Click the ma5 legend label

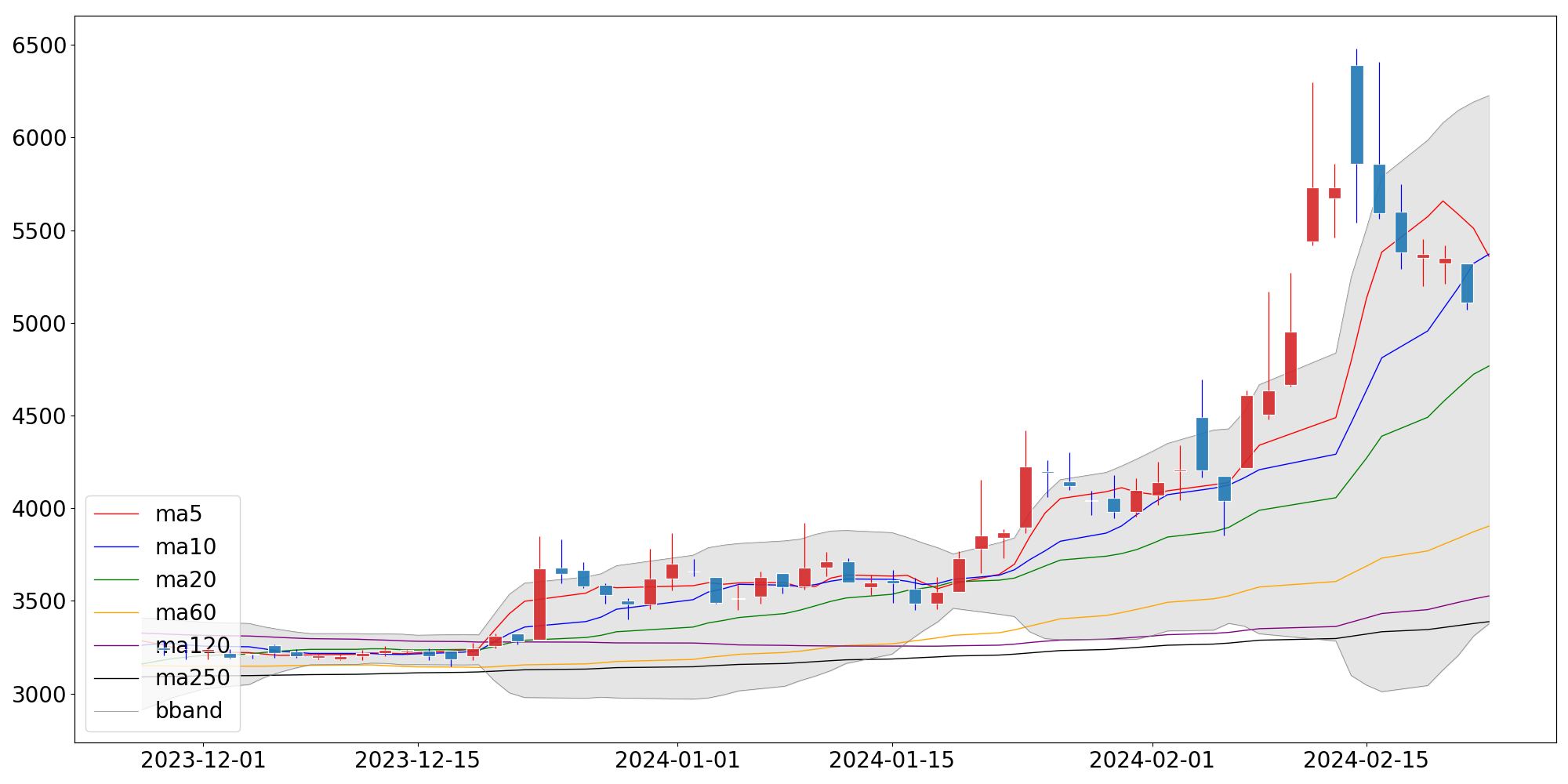pos(179,514)
